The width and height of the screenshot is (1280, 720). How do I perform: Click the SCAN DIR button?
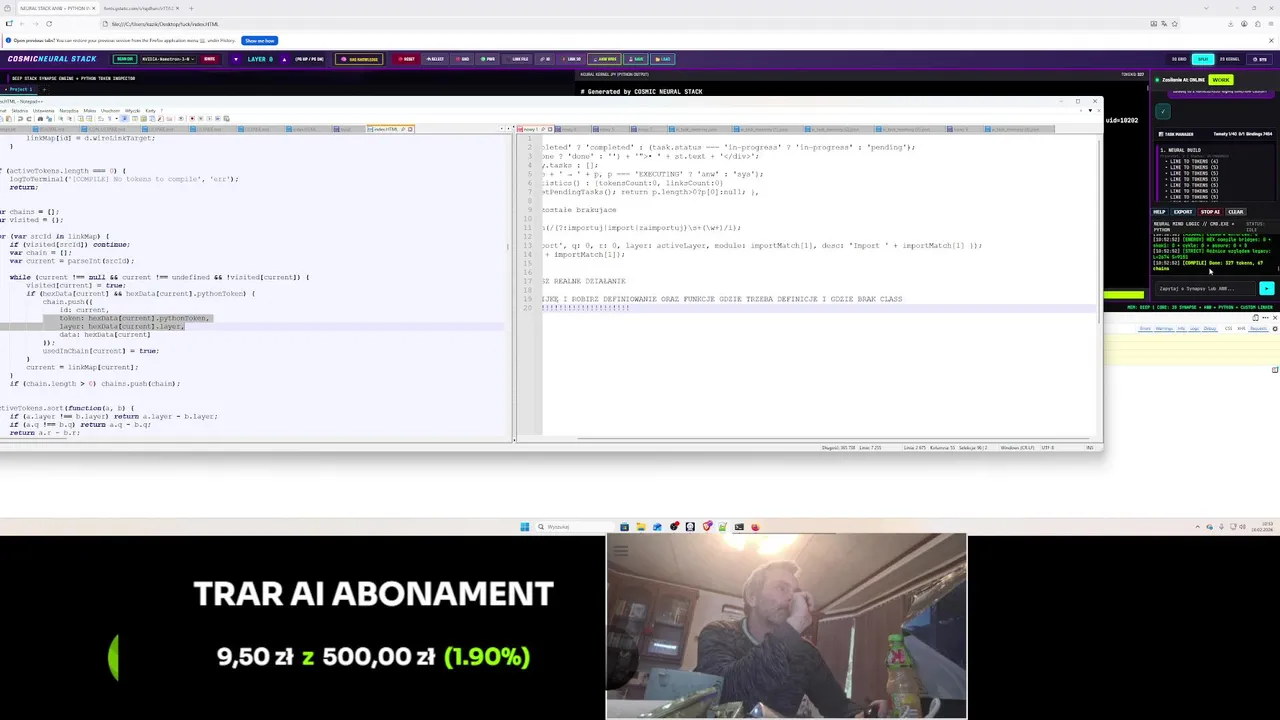click(x=124, y=59)
